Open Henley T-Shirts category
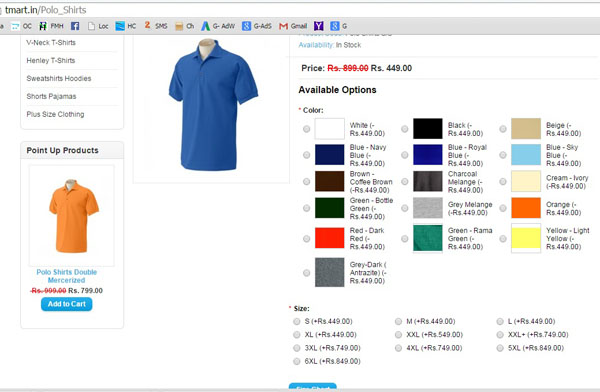The width and height of the screenshot is (600, 392). (x=51, y=60)
